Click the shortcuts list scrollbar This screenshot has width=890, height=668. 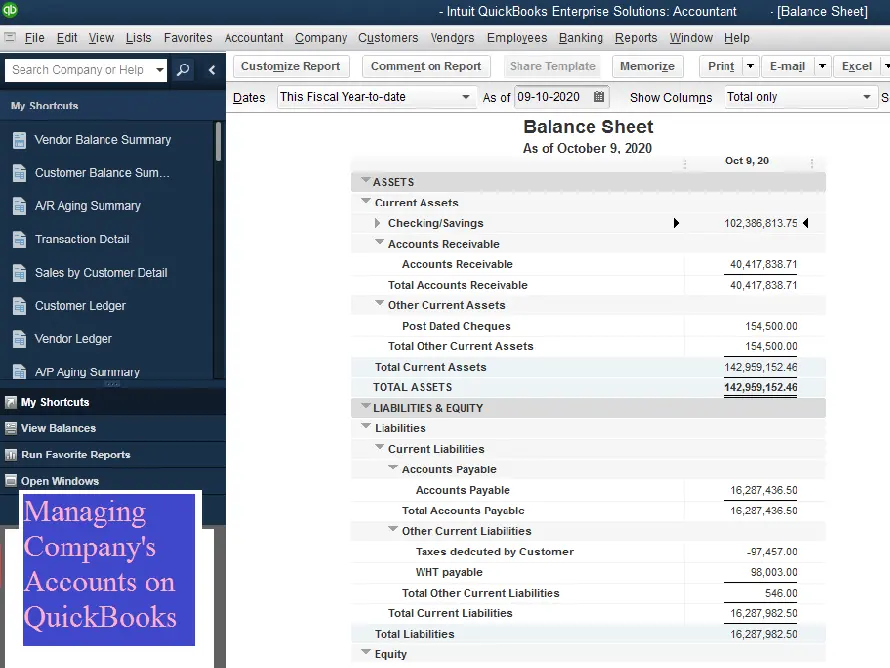tap(219, 140)
